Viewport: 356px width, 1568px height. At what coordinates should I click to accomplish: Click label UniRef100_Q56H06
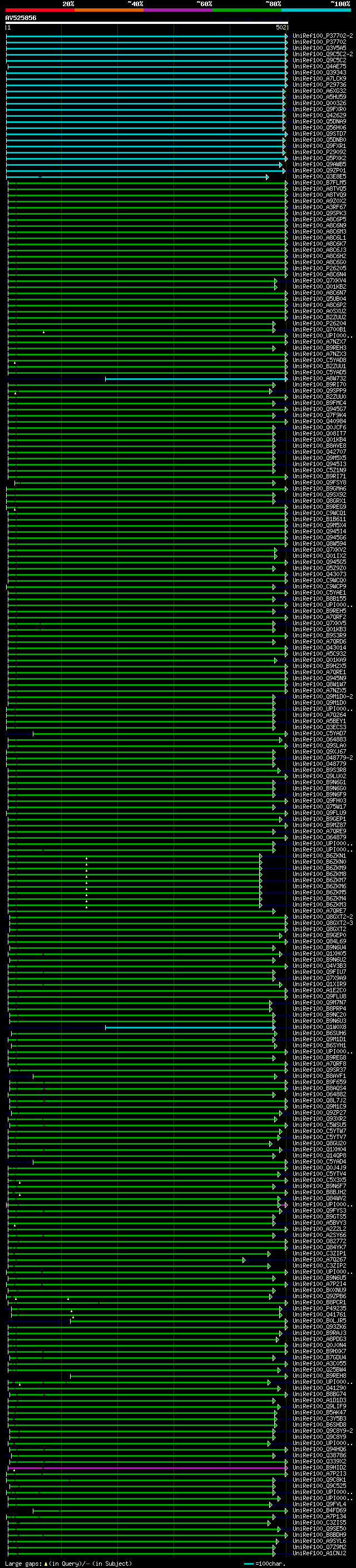click(x=319, y=127)
